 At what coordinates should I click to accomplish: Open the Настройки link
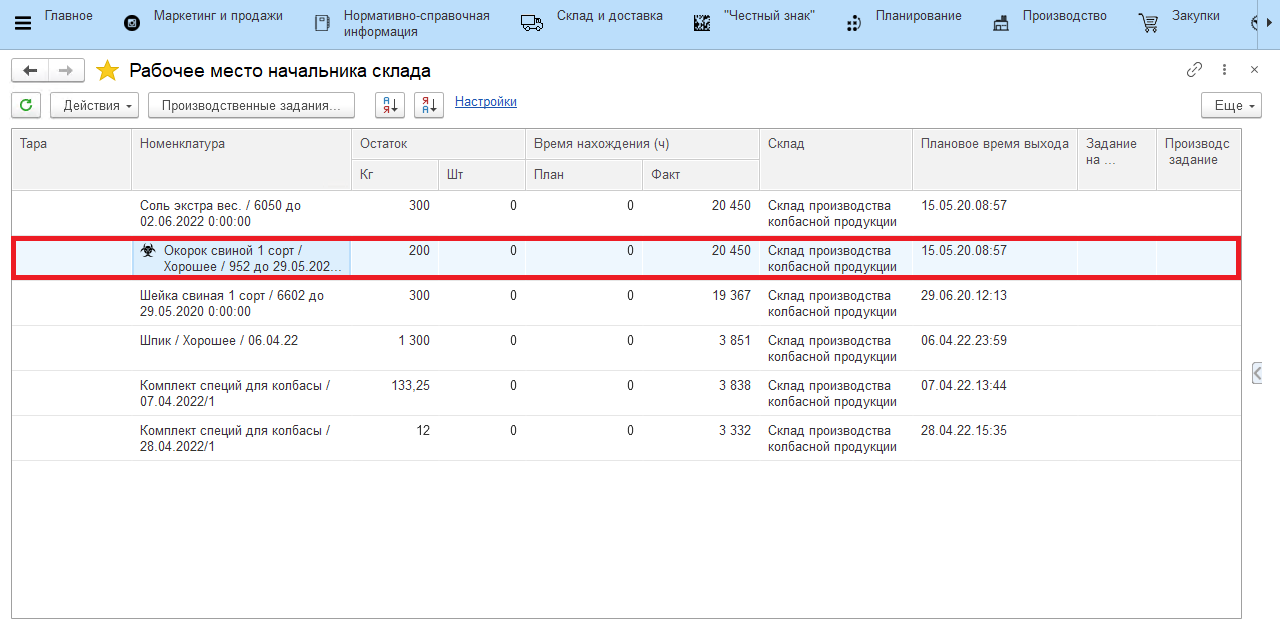485,102
